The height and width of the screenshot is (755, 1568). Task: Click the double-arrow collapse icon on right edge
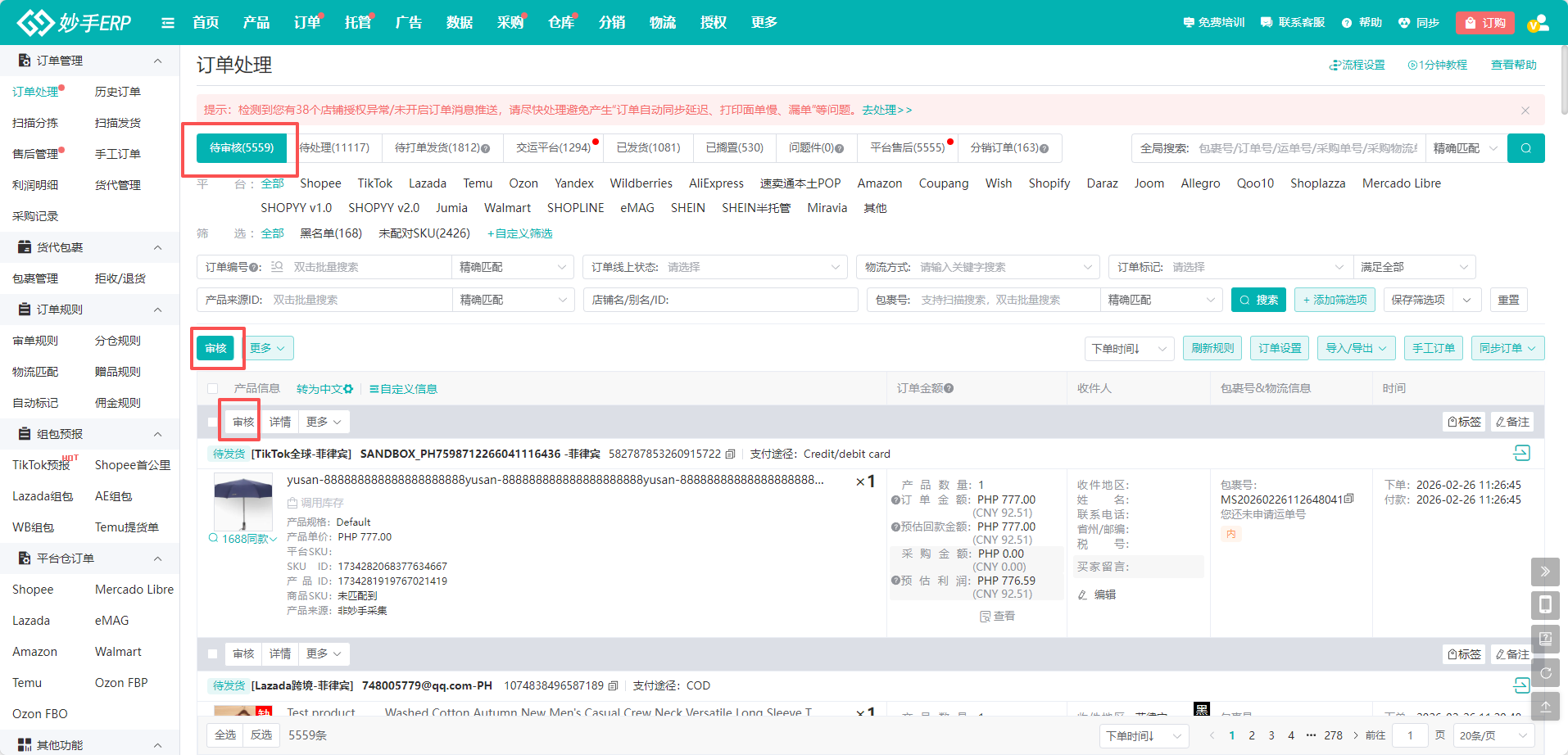[1544, 572]
